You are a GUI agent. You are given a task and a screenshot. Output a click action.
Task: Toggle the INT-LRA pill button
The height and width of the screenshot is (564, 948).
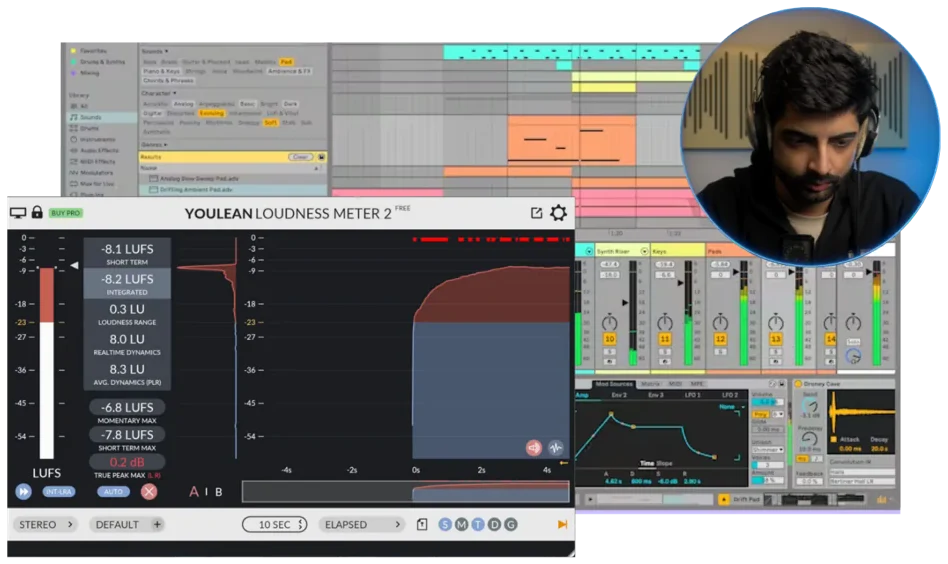click(x=59, y=491)
